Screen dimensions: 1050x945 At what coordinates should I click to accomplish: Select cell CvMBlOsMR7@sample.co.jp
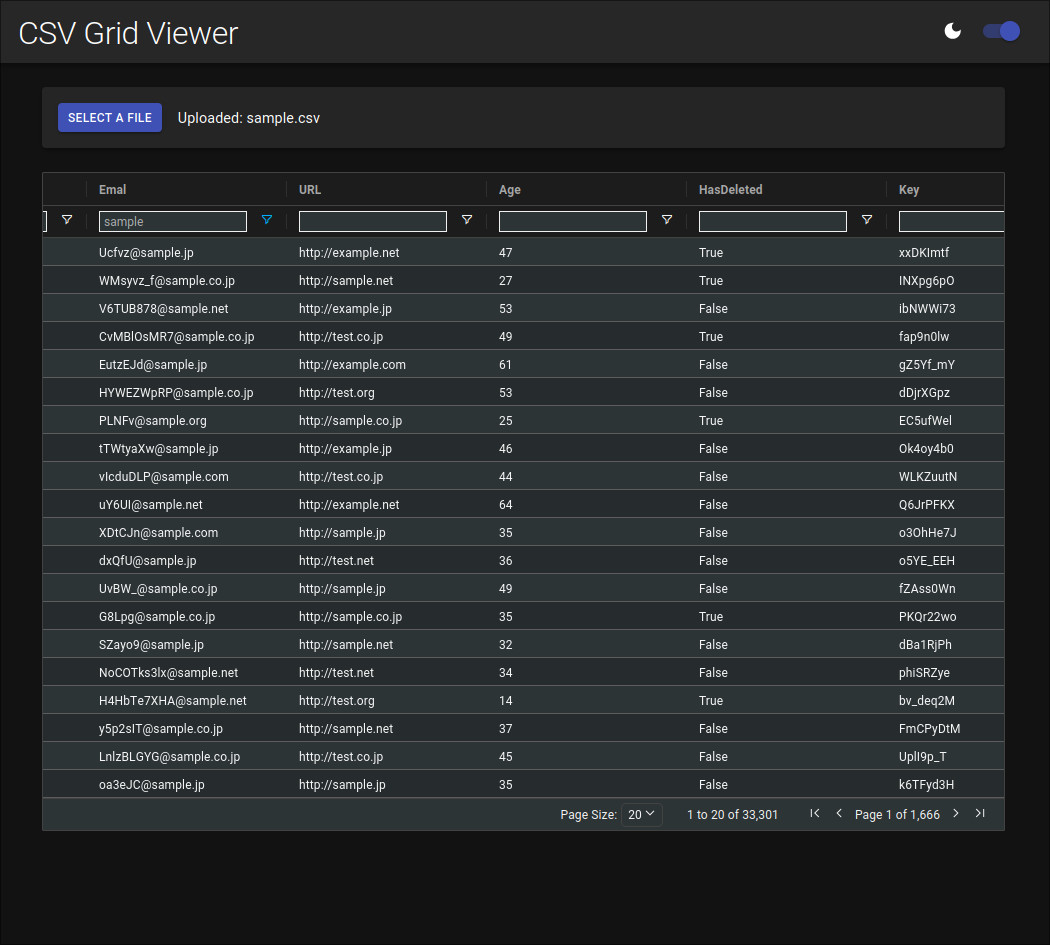tap(177, 337)
